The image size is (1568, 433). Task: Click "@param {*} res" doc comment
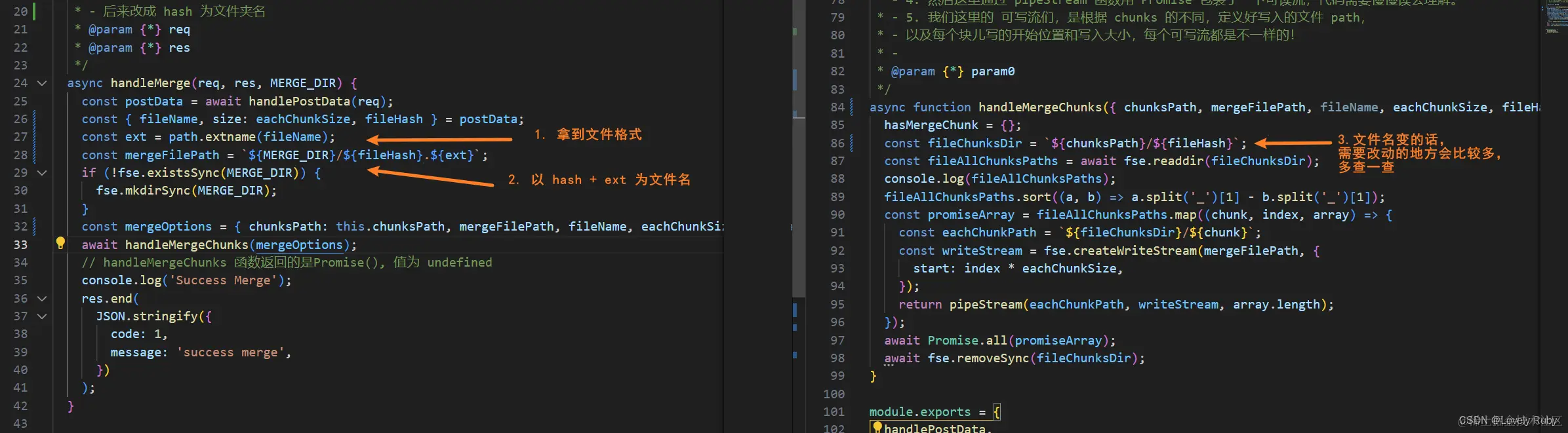139,48
